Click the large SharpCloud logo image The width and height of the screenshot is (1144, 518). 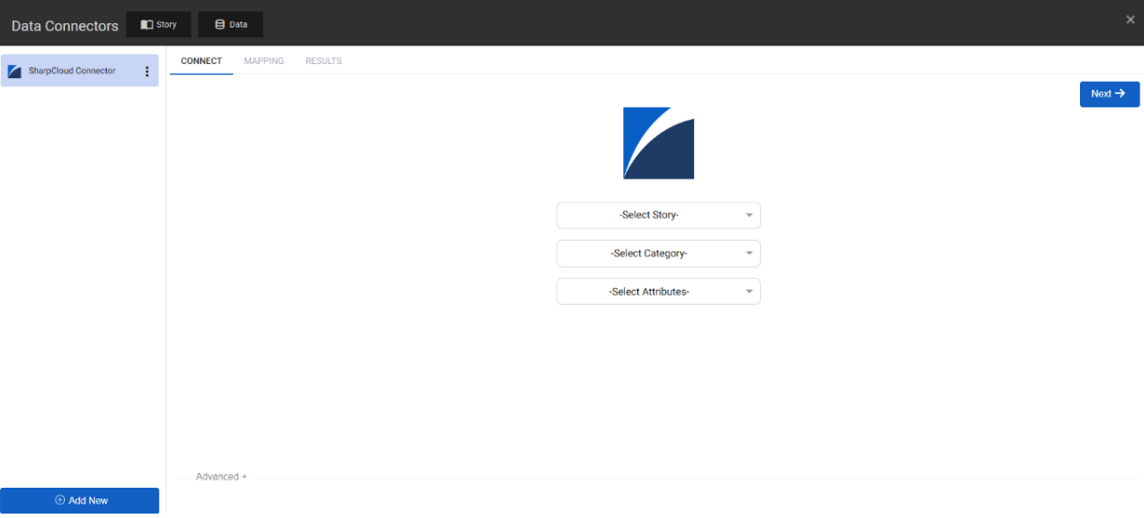pyautogui.click(x=658, y=143)
